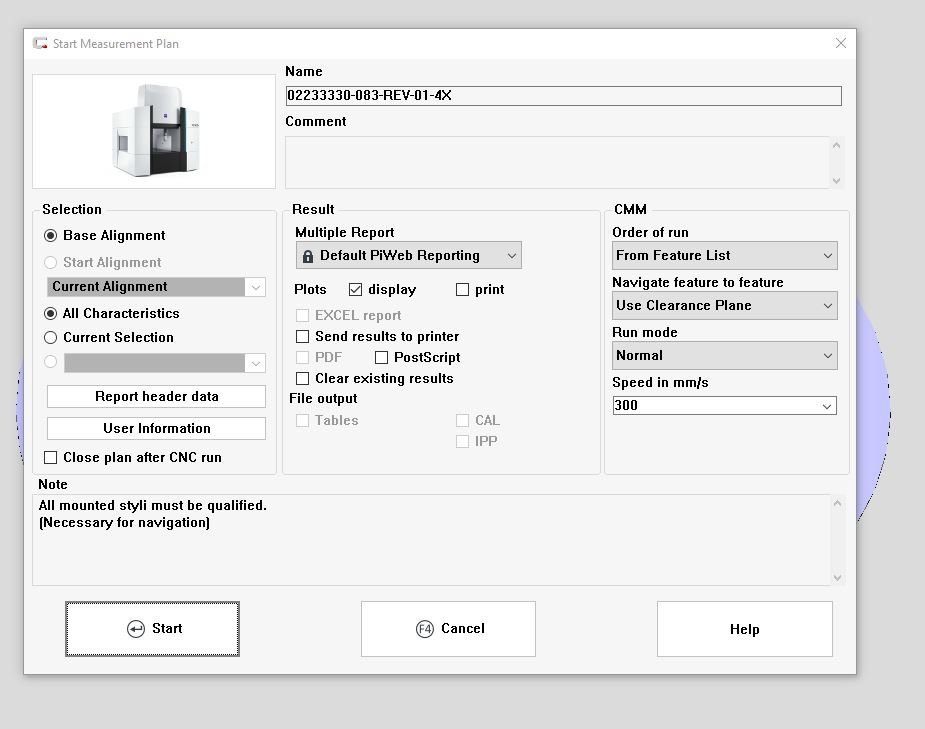This screenshot has height=729, width=925.
Task: Click the Note box scroll-down arrow
Action: 837,577
